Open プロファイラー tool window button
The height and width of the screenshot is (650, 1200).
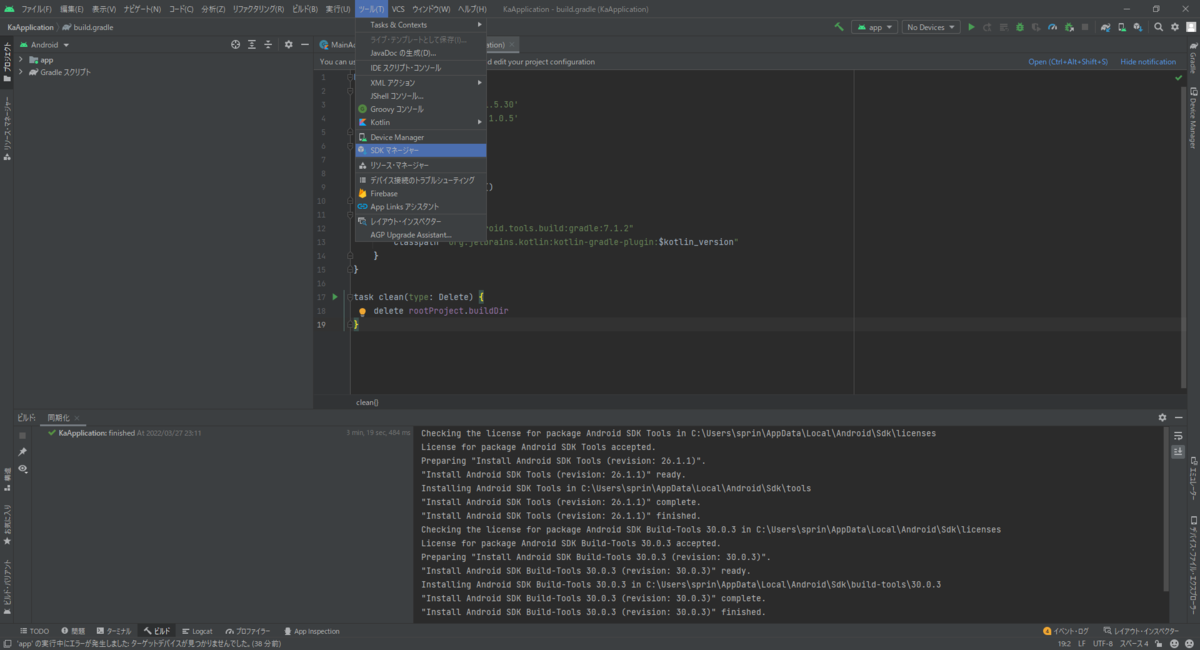(248, 631)
